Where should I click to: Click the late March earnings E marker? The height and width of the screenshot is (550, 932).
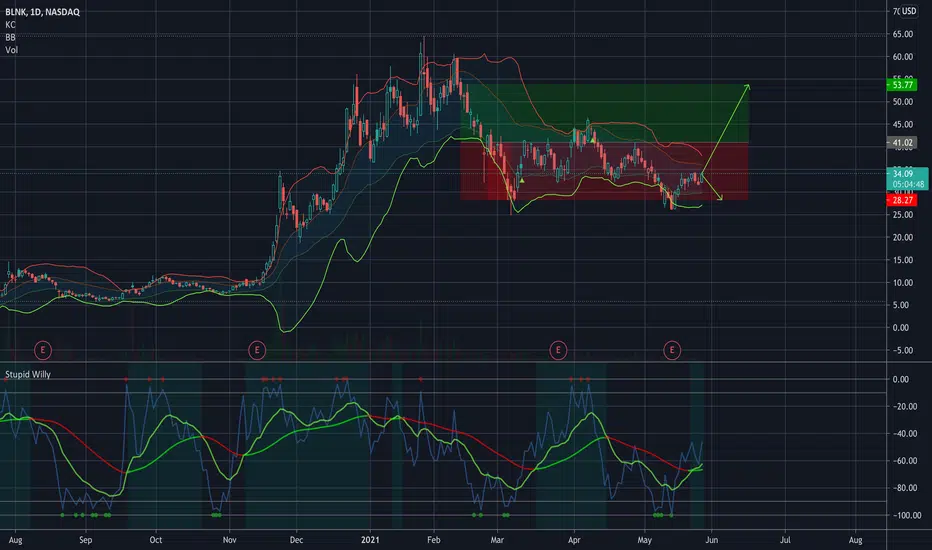[x=558, y=350]
